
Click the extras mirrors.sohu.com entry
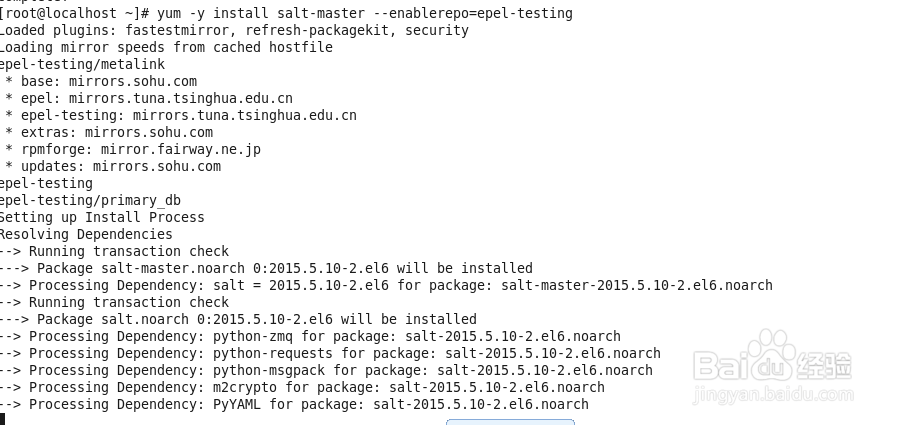point(121,132)
